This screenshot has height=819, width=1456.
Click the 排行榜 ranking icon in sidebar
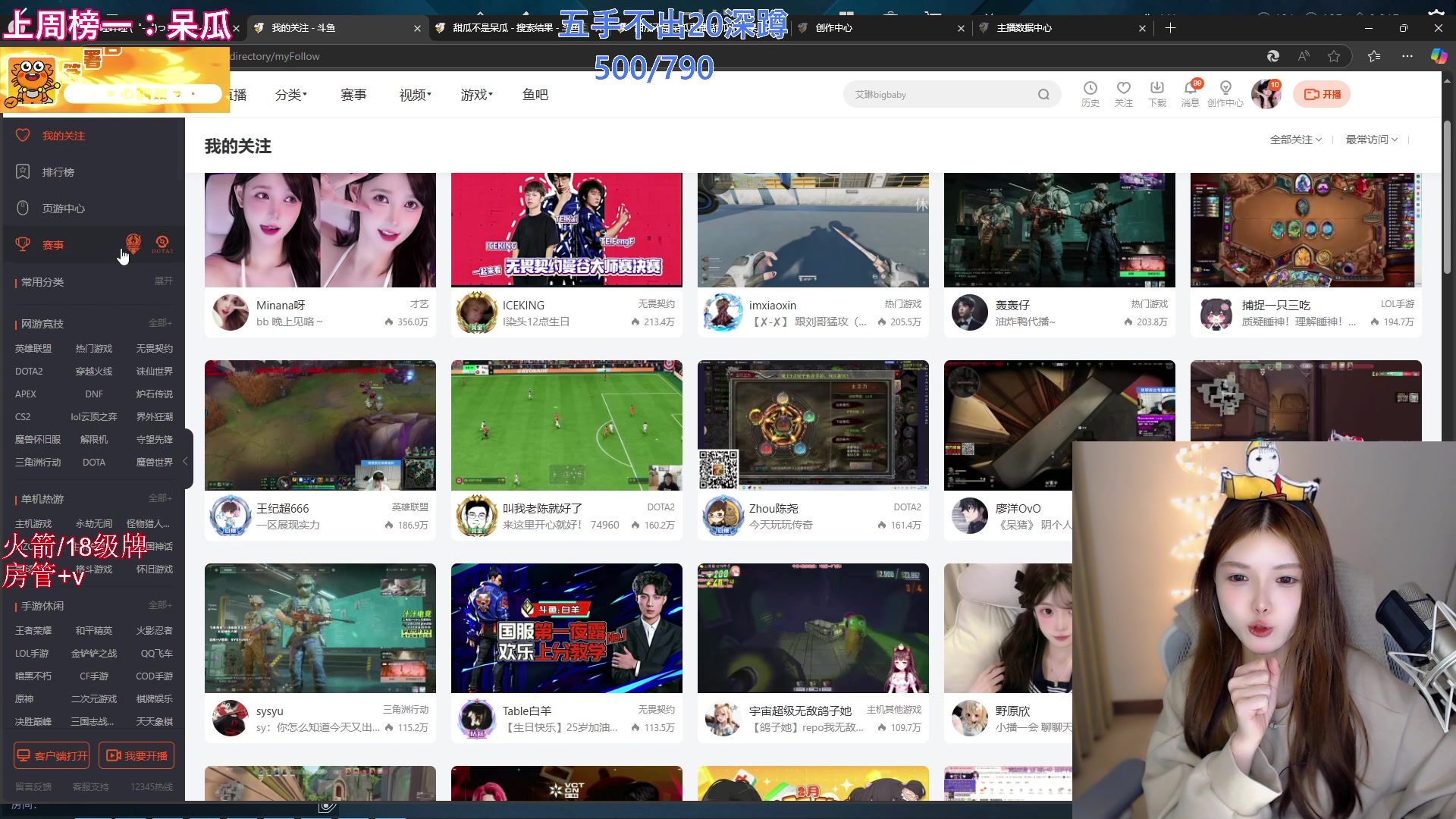[23, 172]
